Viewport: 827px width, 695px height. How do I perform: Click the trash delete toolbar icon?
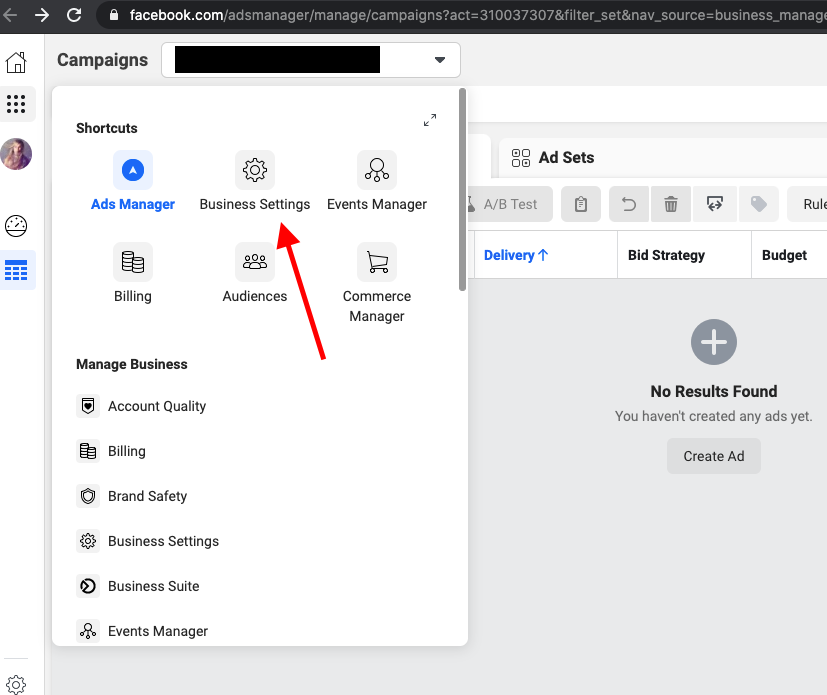coord(671,204)
